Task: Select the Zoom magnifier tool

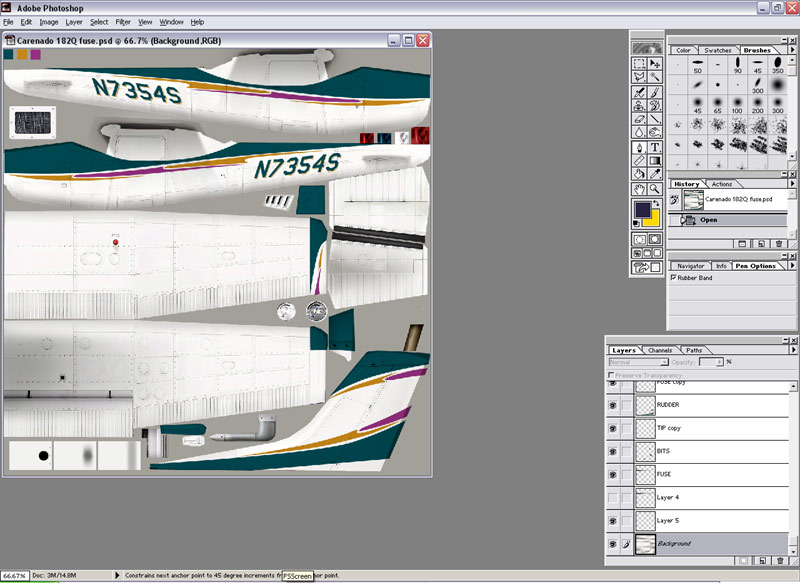Action: click(655, 188)
